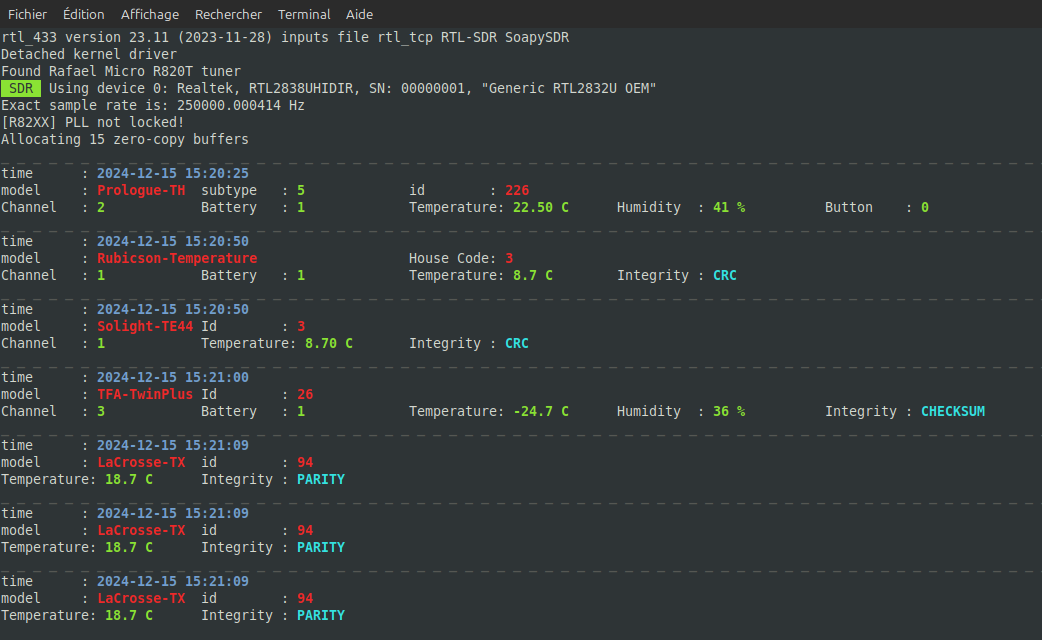Click the timestamp 2024-12-15 15:21:00

coord(173,377)
